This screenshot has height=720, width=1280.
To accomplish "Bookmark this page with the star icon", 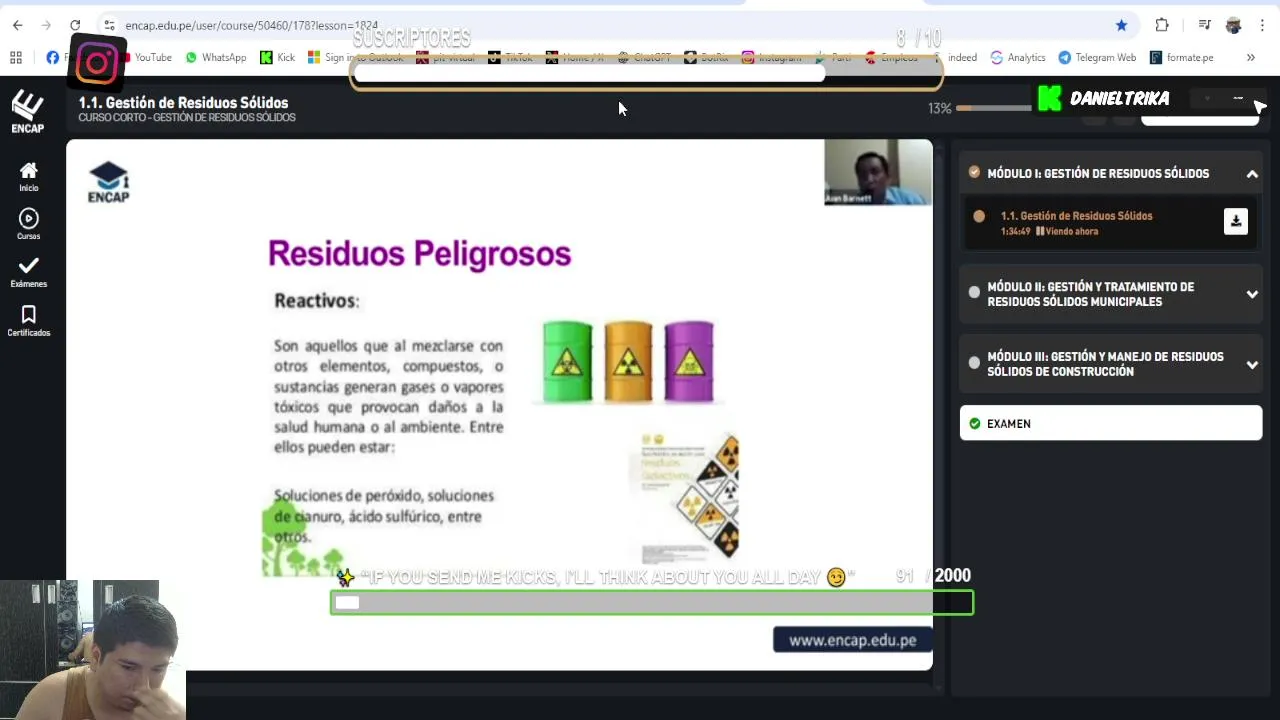I will click(1121, 25).
